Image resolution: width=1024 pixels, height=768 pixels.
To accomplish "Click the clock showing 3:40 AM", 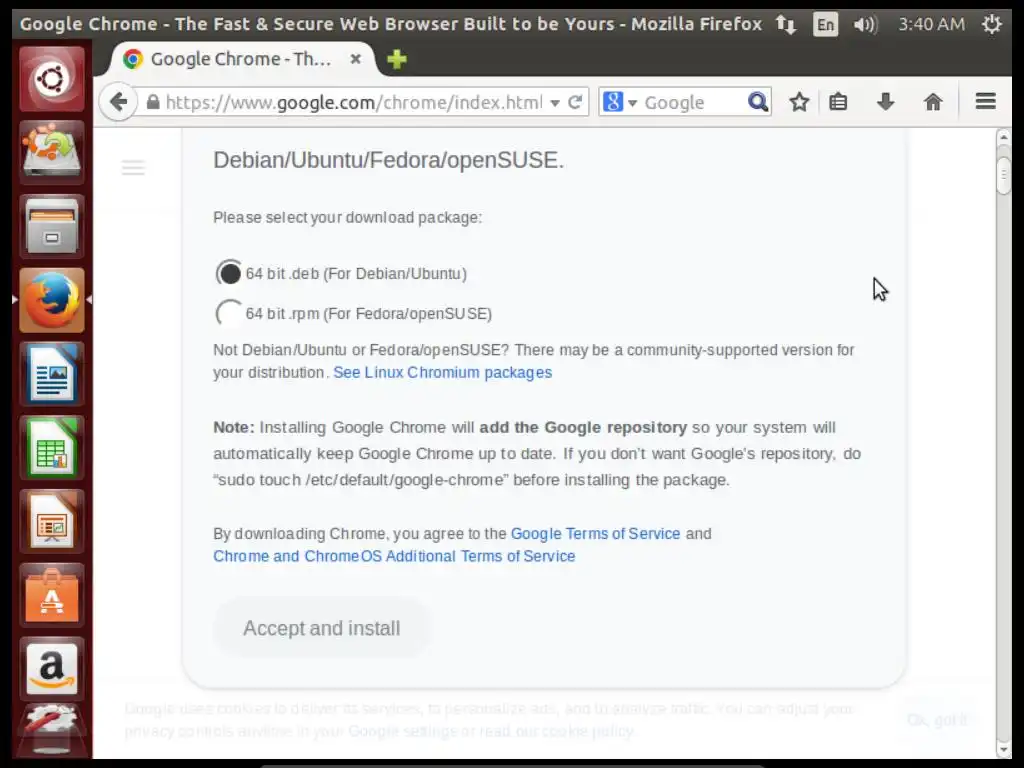I will (x=931, y=25).
